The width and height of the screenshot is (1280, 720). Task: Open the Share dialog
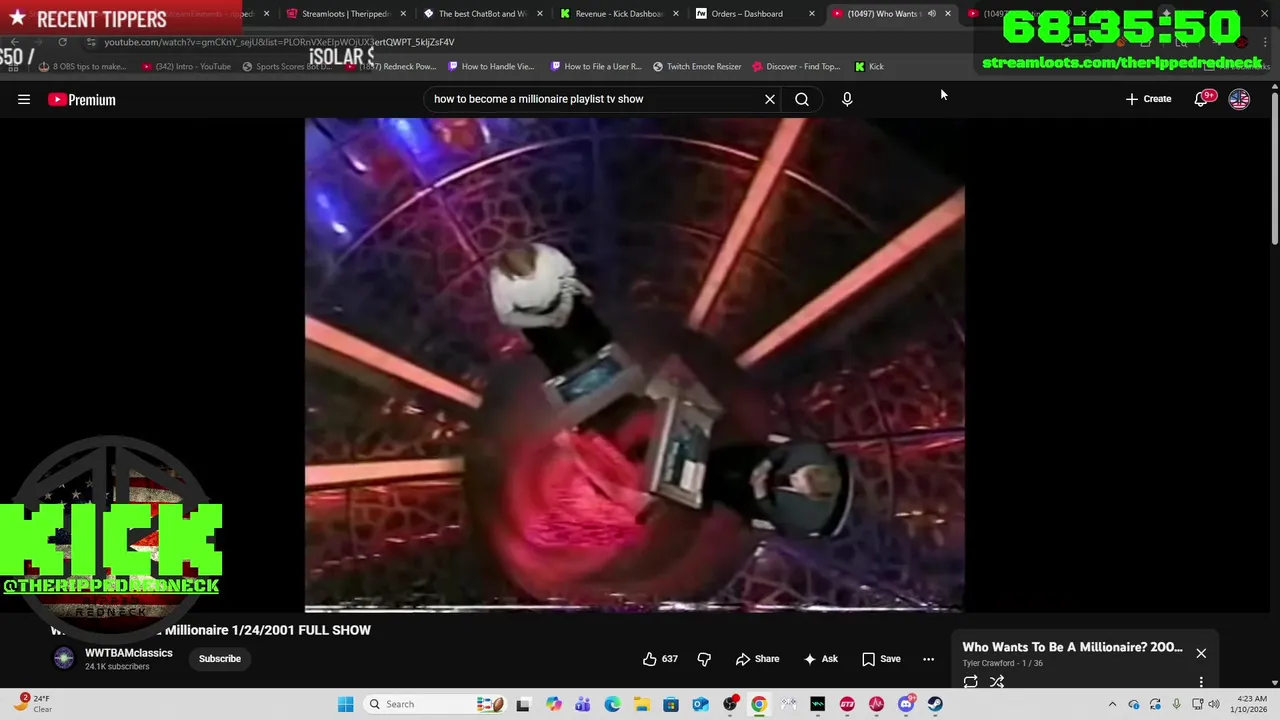pos(757,659)
